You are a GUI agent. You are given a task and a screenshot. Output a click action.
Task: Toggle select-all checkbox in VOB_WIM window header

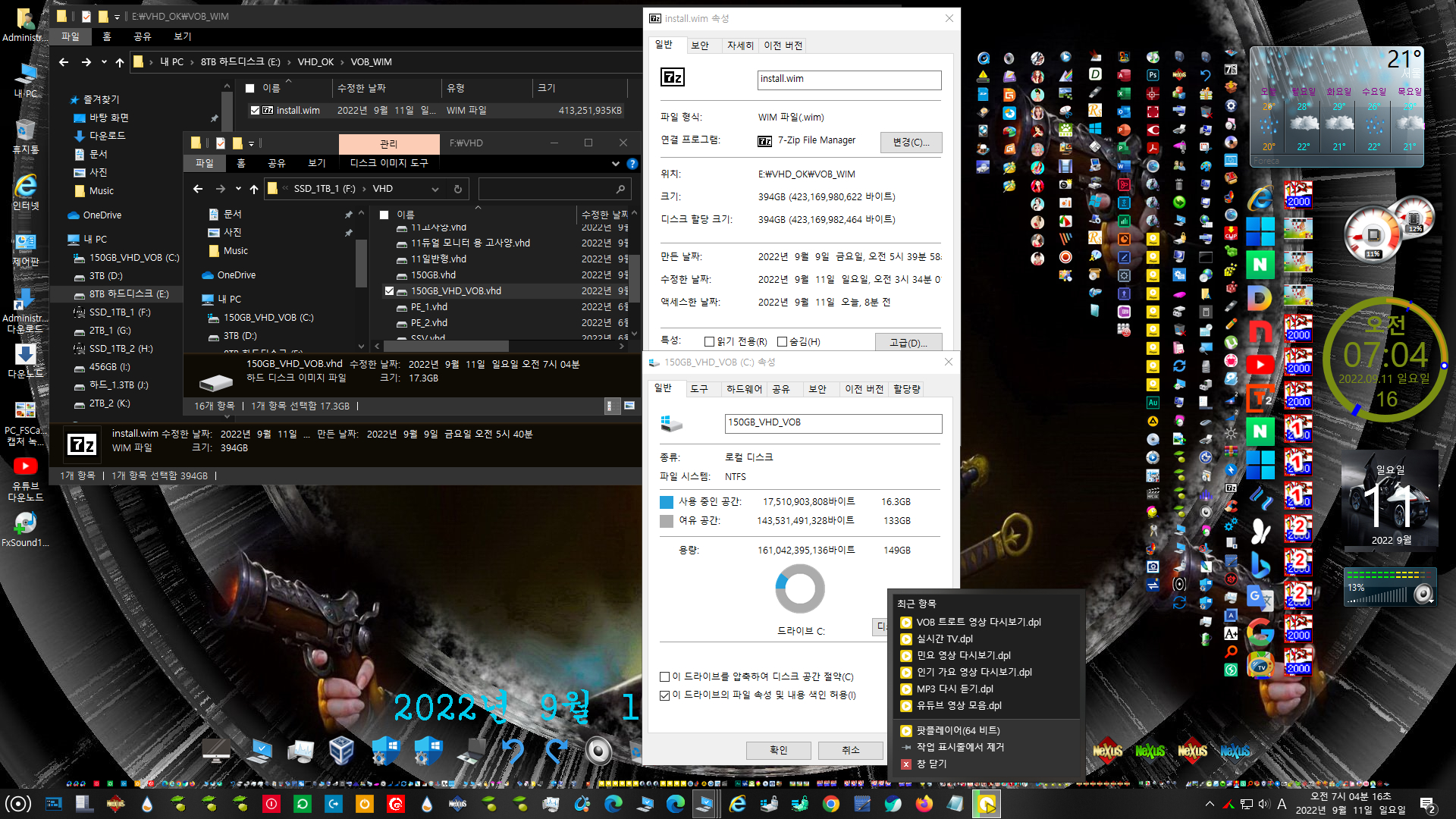[x=250, y=89]
